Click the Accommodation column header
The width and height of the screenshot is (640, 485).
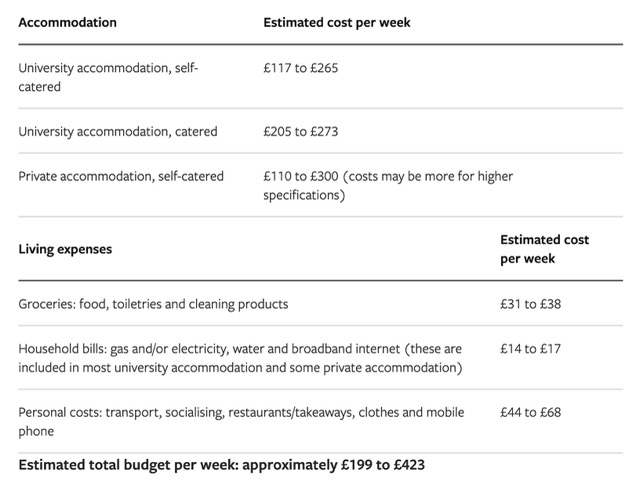(x=67, y=22)
